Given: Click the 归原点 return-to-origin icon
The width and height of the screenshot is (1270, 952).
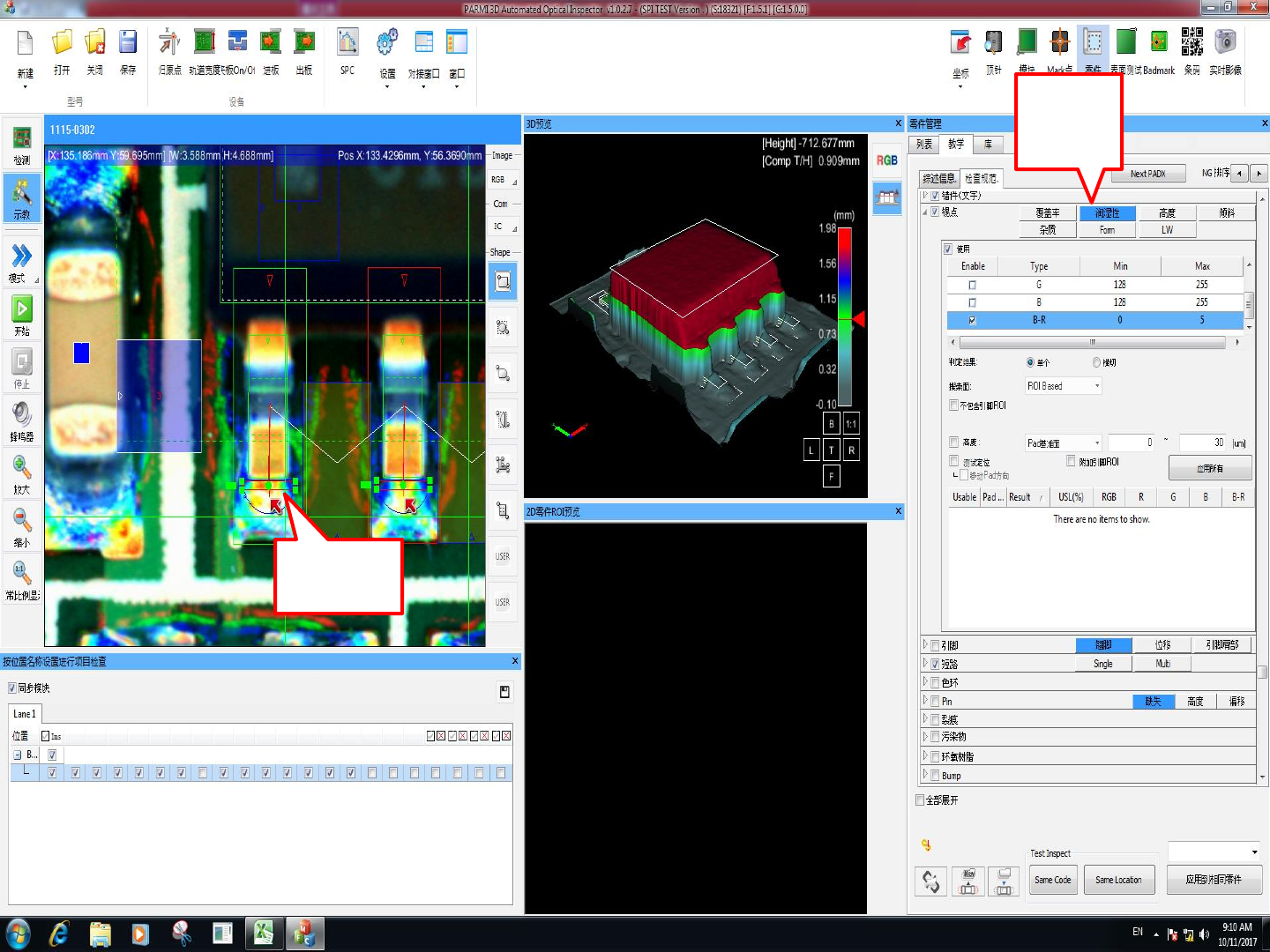Looking at the screenshot, I should click(x=169, y=50).
